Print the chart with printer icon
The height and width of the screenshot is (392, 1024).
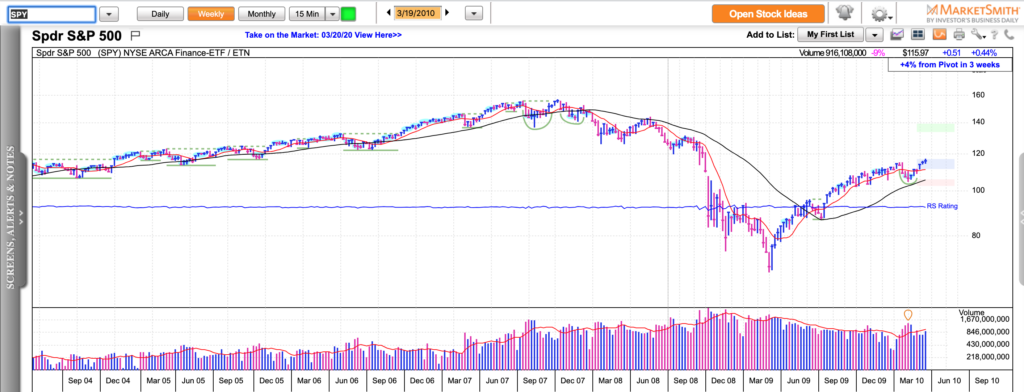click(x=959, y=35)
